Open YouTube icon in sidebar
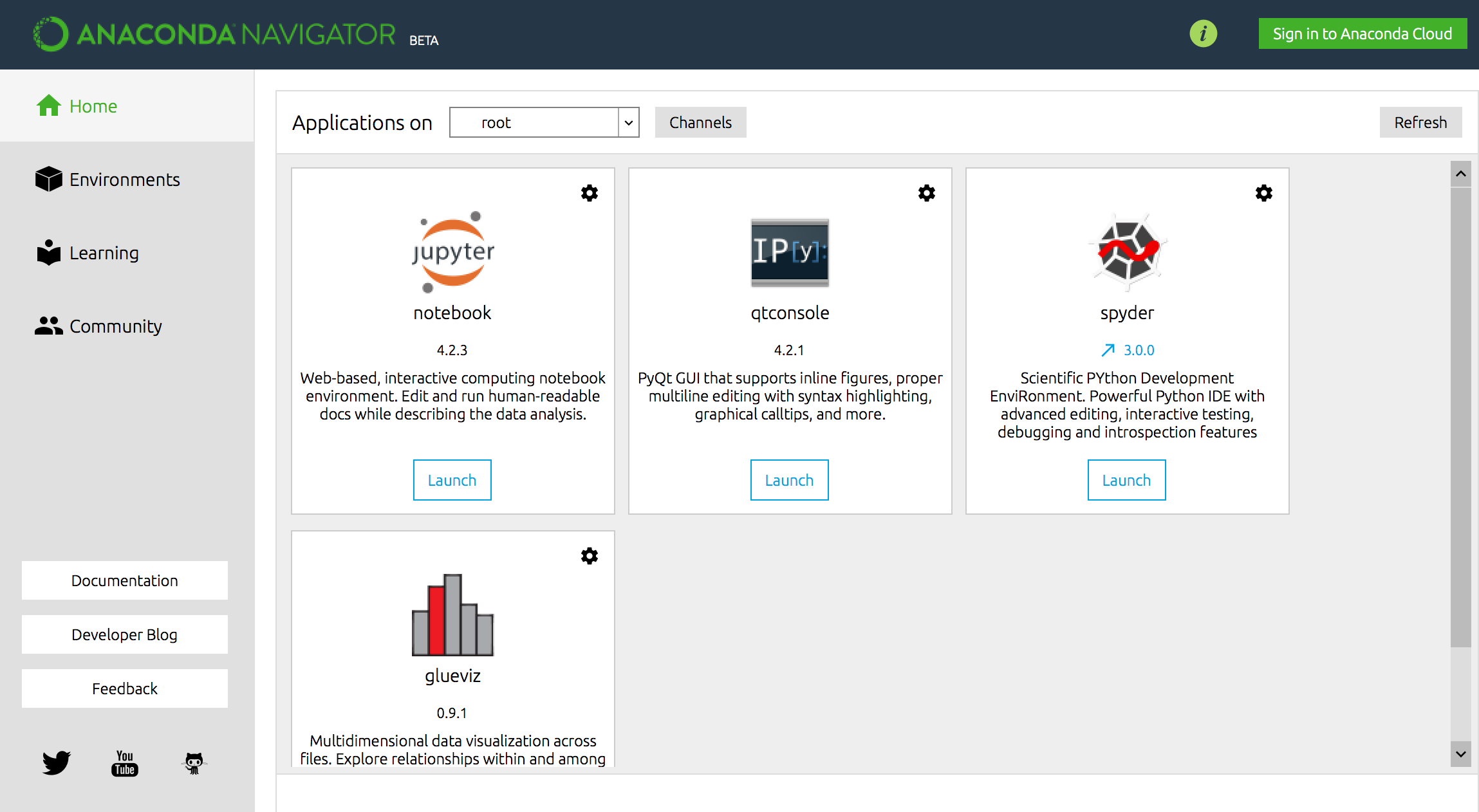This screenshot has height=812, width=1479. coord(125,762)
